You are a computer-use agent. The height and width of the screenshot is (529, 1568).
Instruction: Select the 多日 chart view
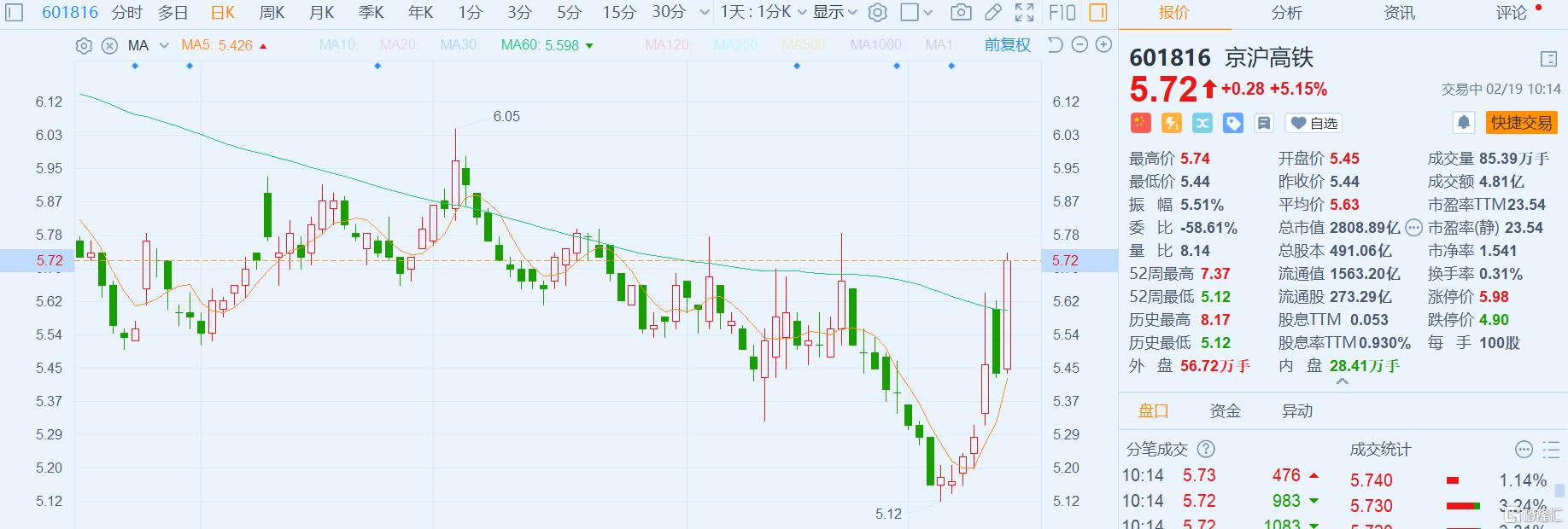coord(173,13)
